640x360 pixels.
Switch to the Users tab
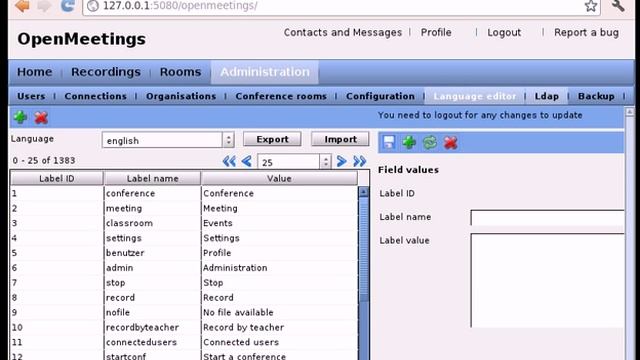click(31, 96)
